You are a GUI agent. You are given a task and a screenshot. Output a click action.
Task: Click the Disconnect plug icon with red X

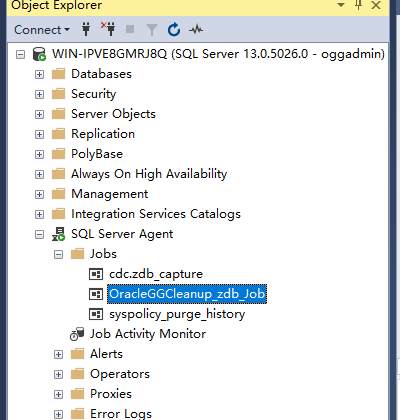108,29
